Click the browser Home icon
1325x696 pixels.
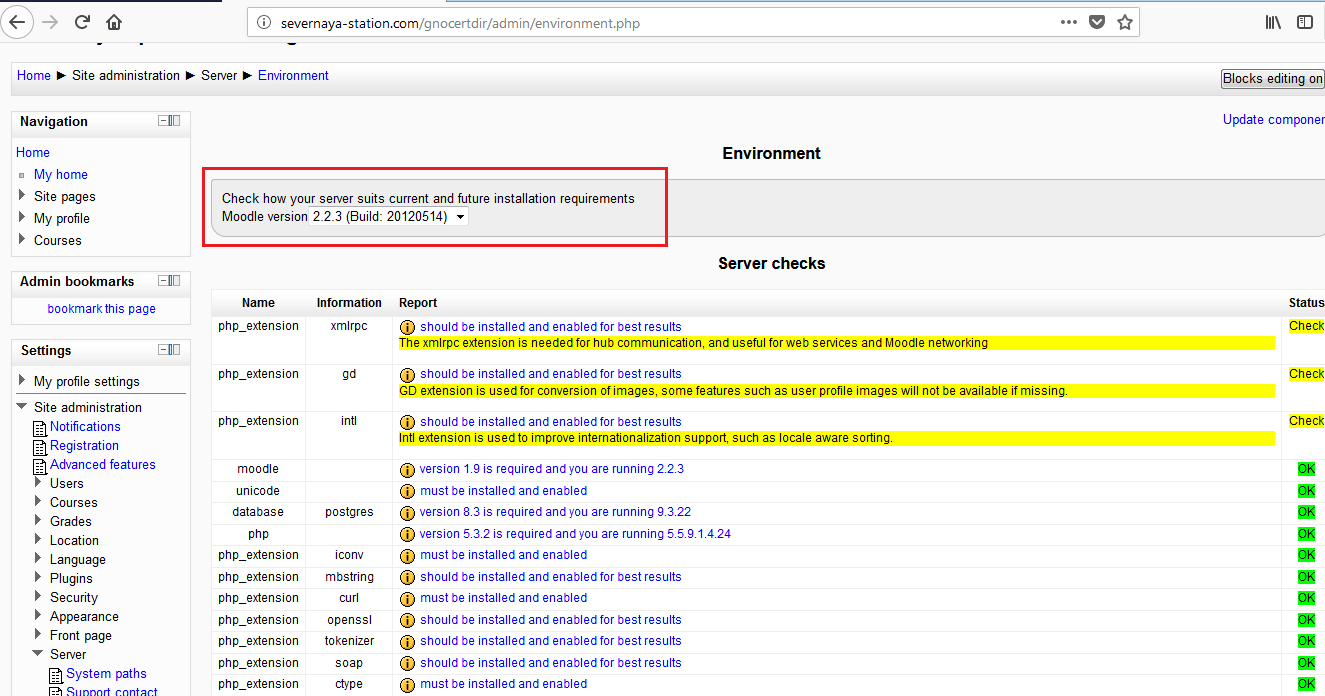[x=114, y=22]
